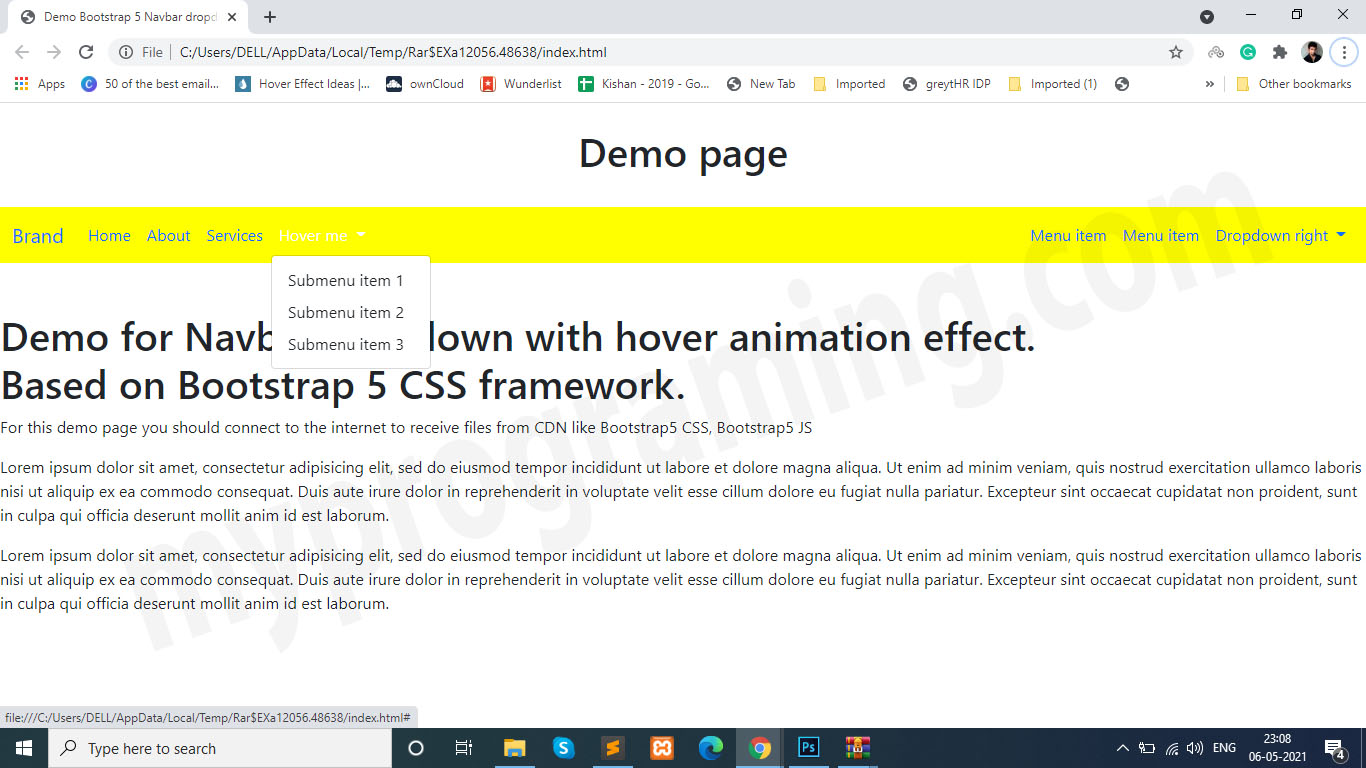This screenshot has height=768, width=1366.
Task: Click the bookmarks overflow chevron
Action: pos(1210,84)
